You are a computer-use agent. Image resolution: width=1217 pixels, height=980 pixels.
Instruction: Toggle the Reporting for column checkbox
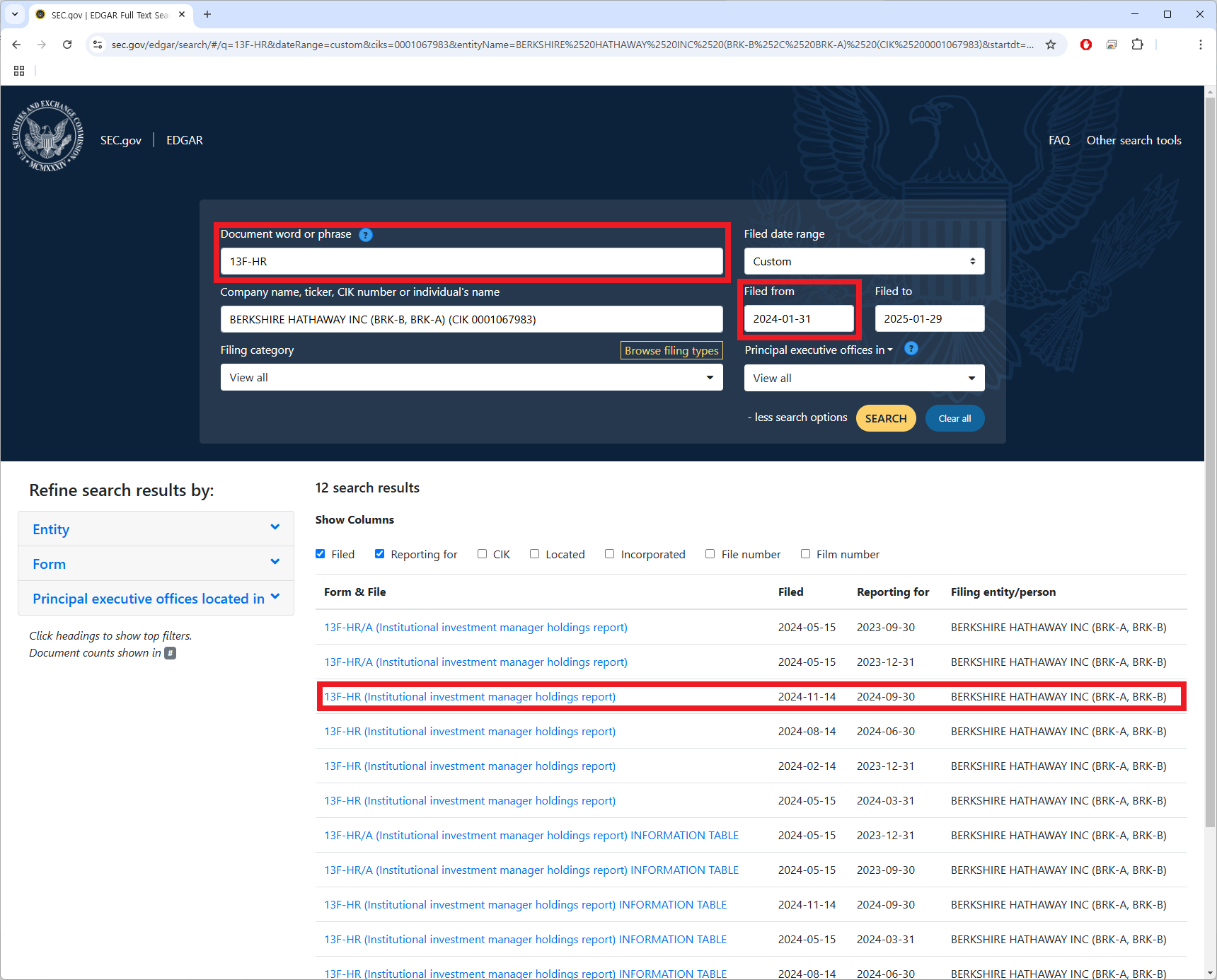click(380, 554)
